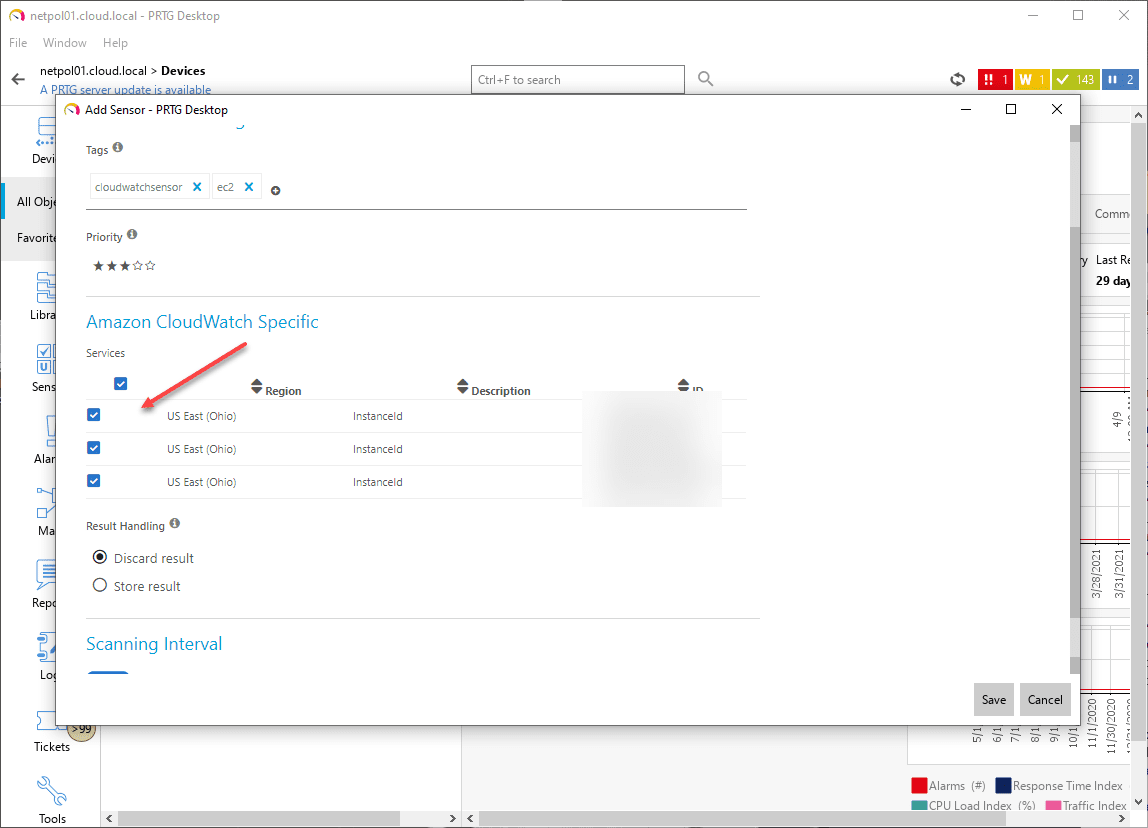The width and height of the screenshot is (1148, 828).
Task: Set priority to five stars
Action: pos(151,265)
